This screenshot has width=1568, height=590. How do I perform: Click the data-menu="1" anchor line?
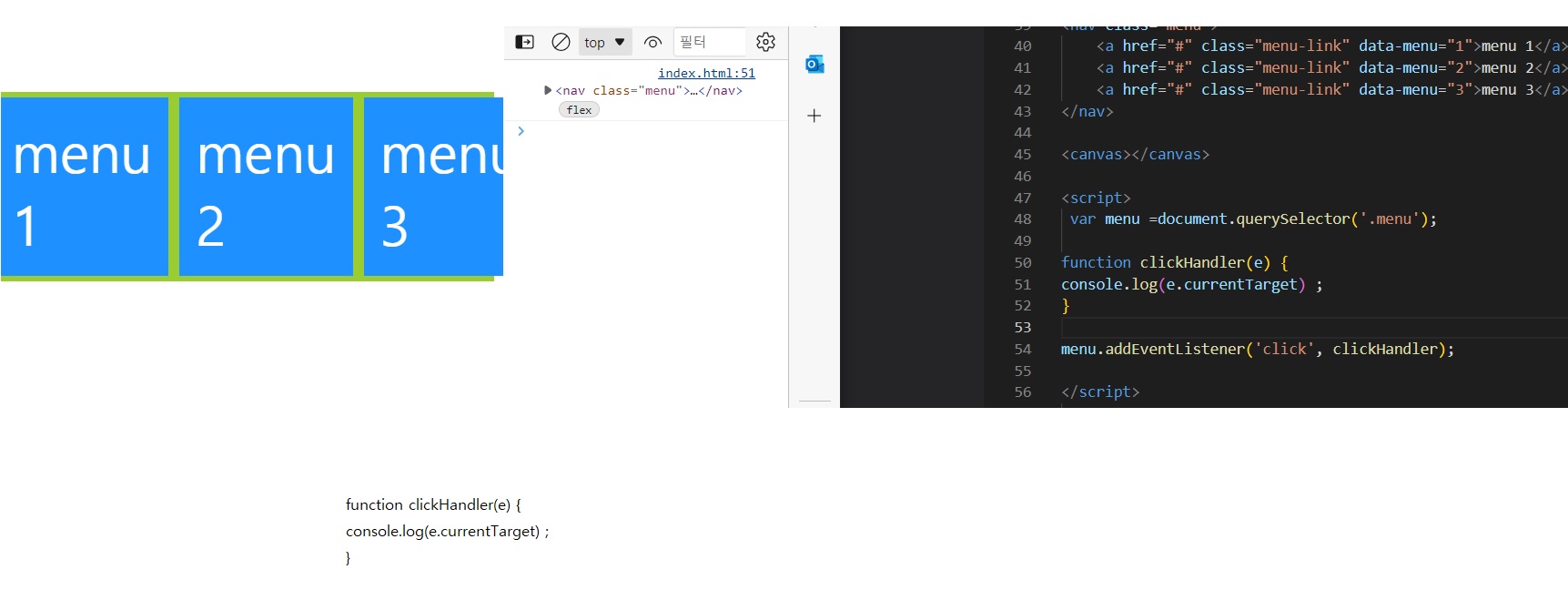click(x=1331, y=46)
